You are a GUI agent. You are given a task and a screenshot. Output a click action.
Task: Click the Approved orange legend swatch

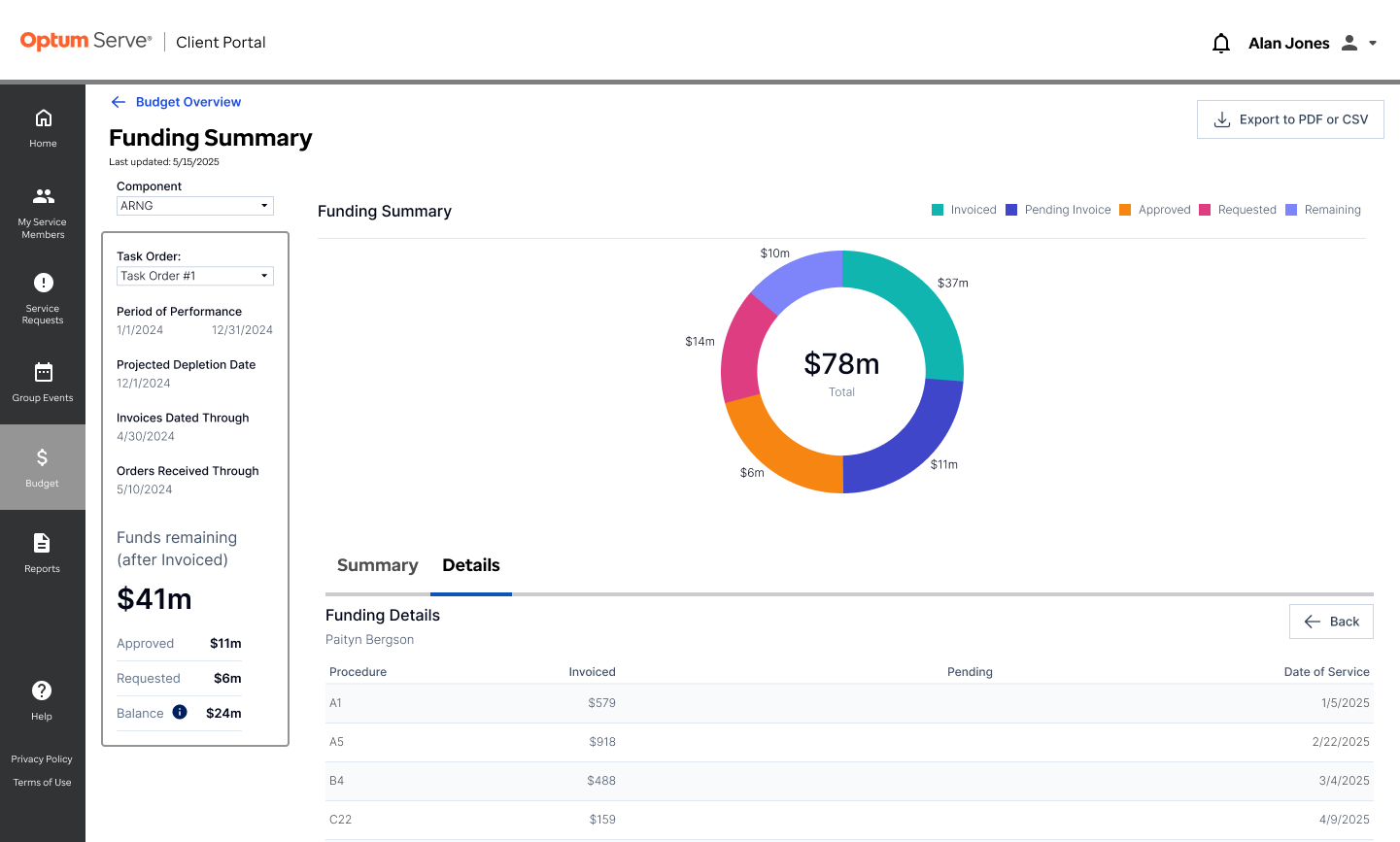tap(1125, 210)
